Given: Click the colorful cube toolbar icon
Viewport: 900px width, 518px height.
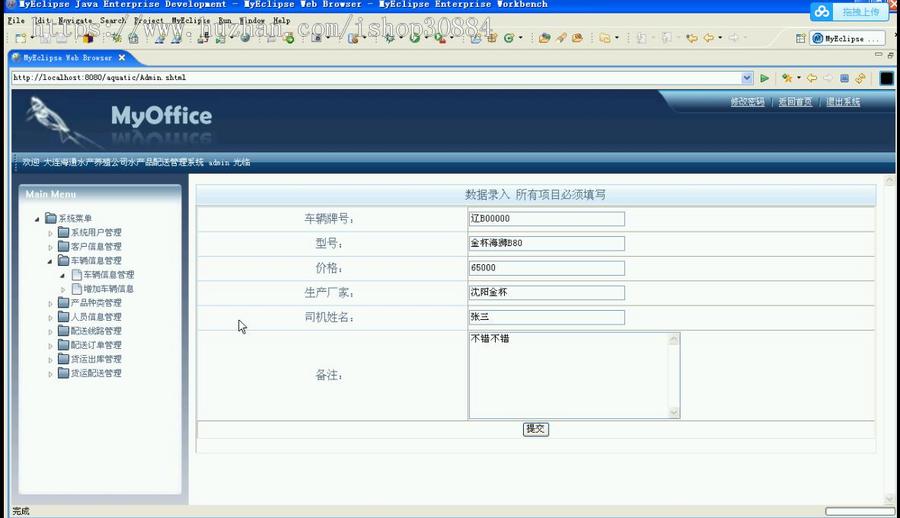Looking at the screenshot, I should coord(88,38).
